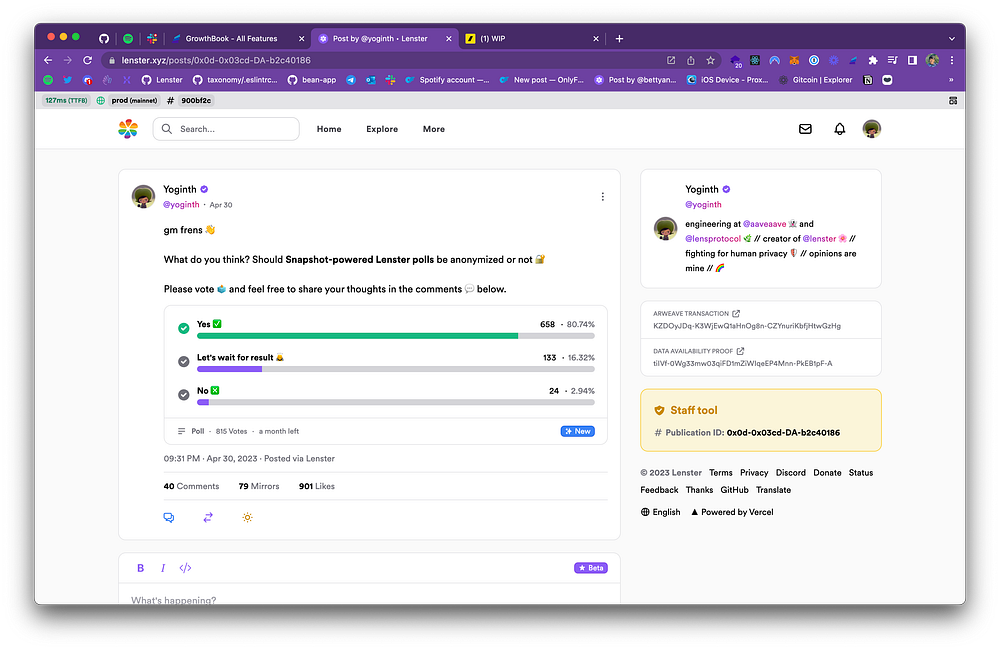
Task: Click the Yes poll progress bar
Action: coord(395,336)
